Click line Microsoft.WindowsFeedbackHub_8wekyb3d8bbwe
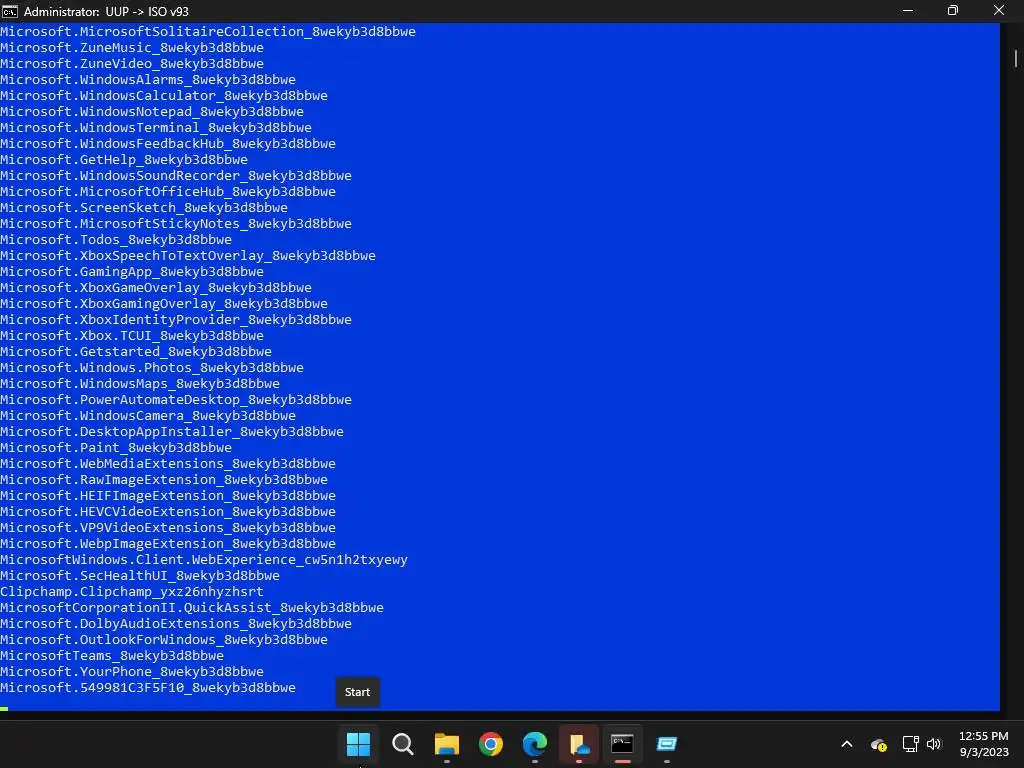Image resolution: width=1024 pixels, height=768 pixels. (x=168, y=144)
